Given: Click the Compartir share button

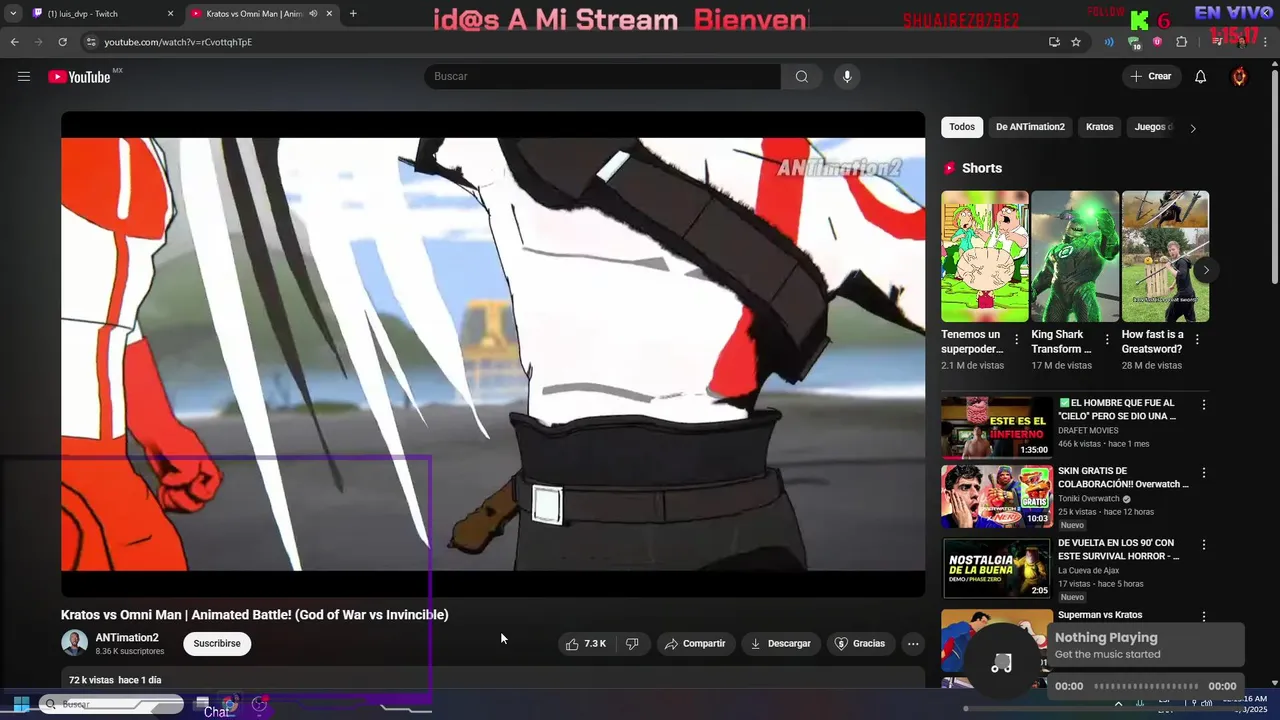Looking at the screenshot, I should pos(695,644).
